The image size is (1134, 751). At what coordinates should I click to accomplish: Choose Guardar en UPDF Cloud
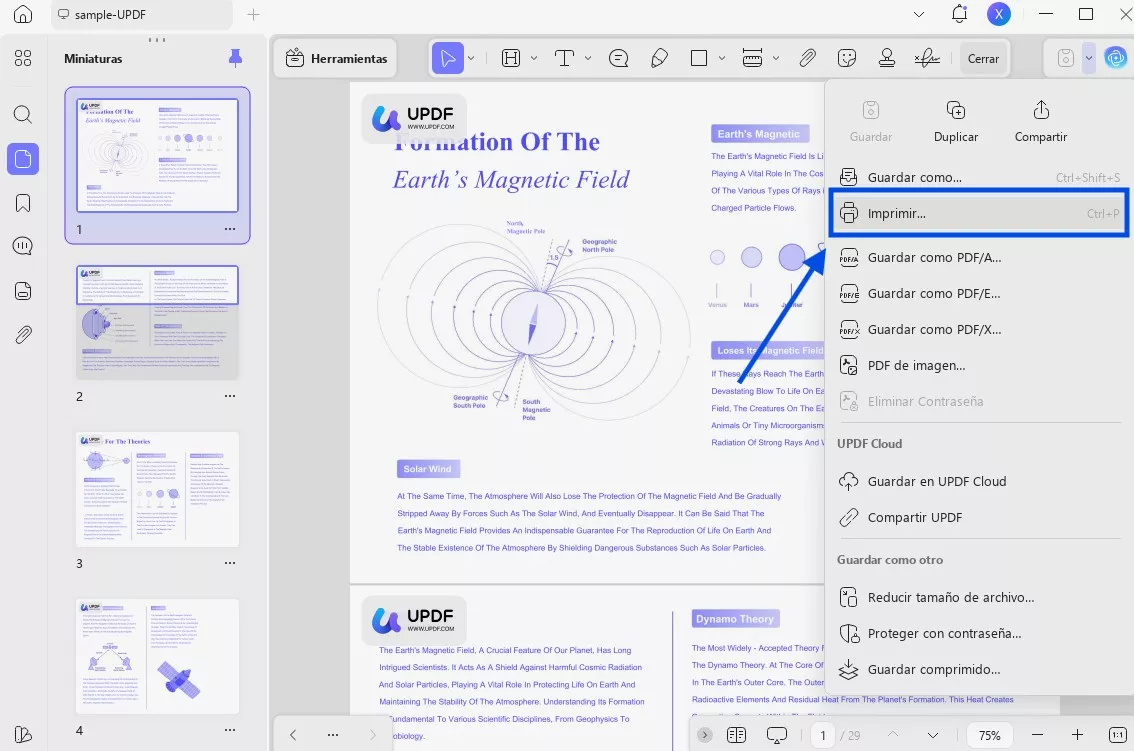coord(979,481)
